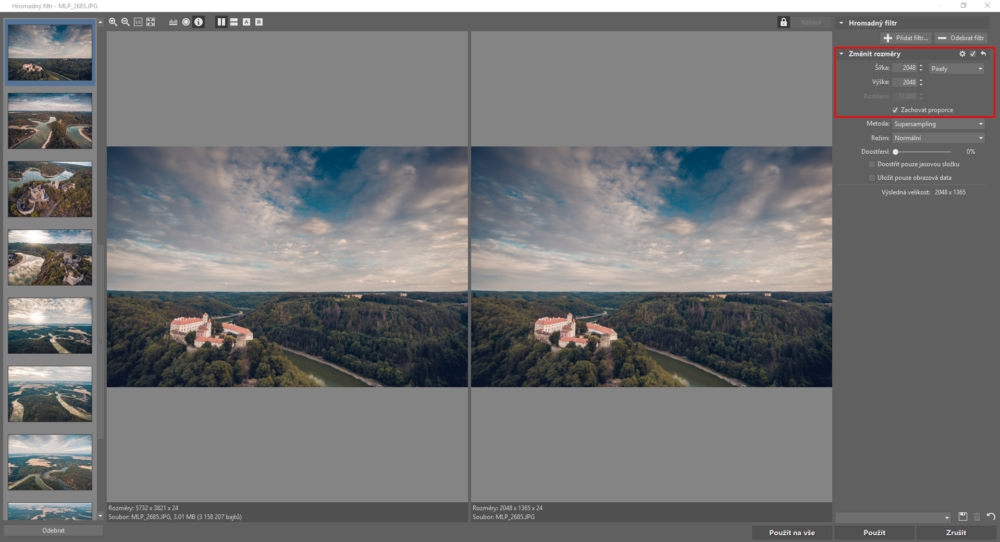Click the Náhled preview button
Image resolution: width=1000 pixels, height=542 pixels.
point(811,22)
